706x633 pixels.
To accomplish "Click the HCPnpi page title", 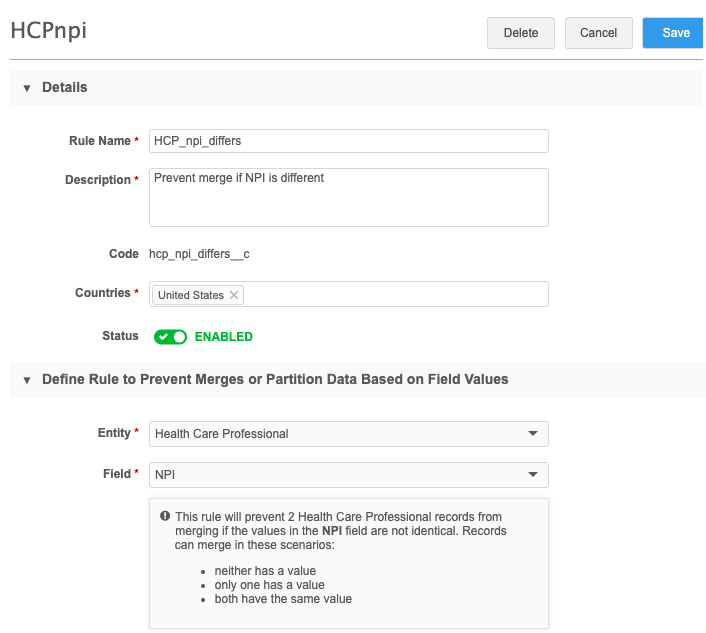I will (x=48, y=30).
